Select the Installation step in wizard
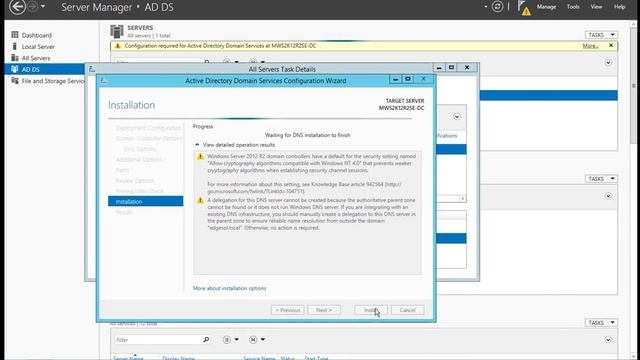 [x=146, y=201]
